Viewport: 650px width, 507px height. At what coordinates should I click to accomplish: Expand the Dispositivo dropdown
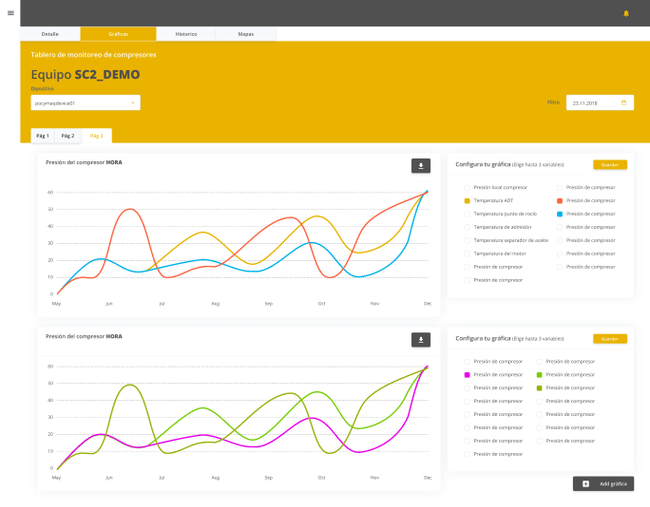(x=132, y=102)
